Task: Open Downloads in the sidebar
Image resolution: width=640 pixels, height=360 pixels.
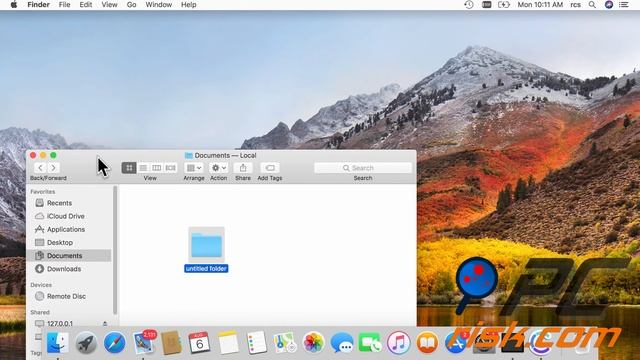Action: (69, 269)
